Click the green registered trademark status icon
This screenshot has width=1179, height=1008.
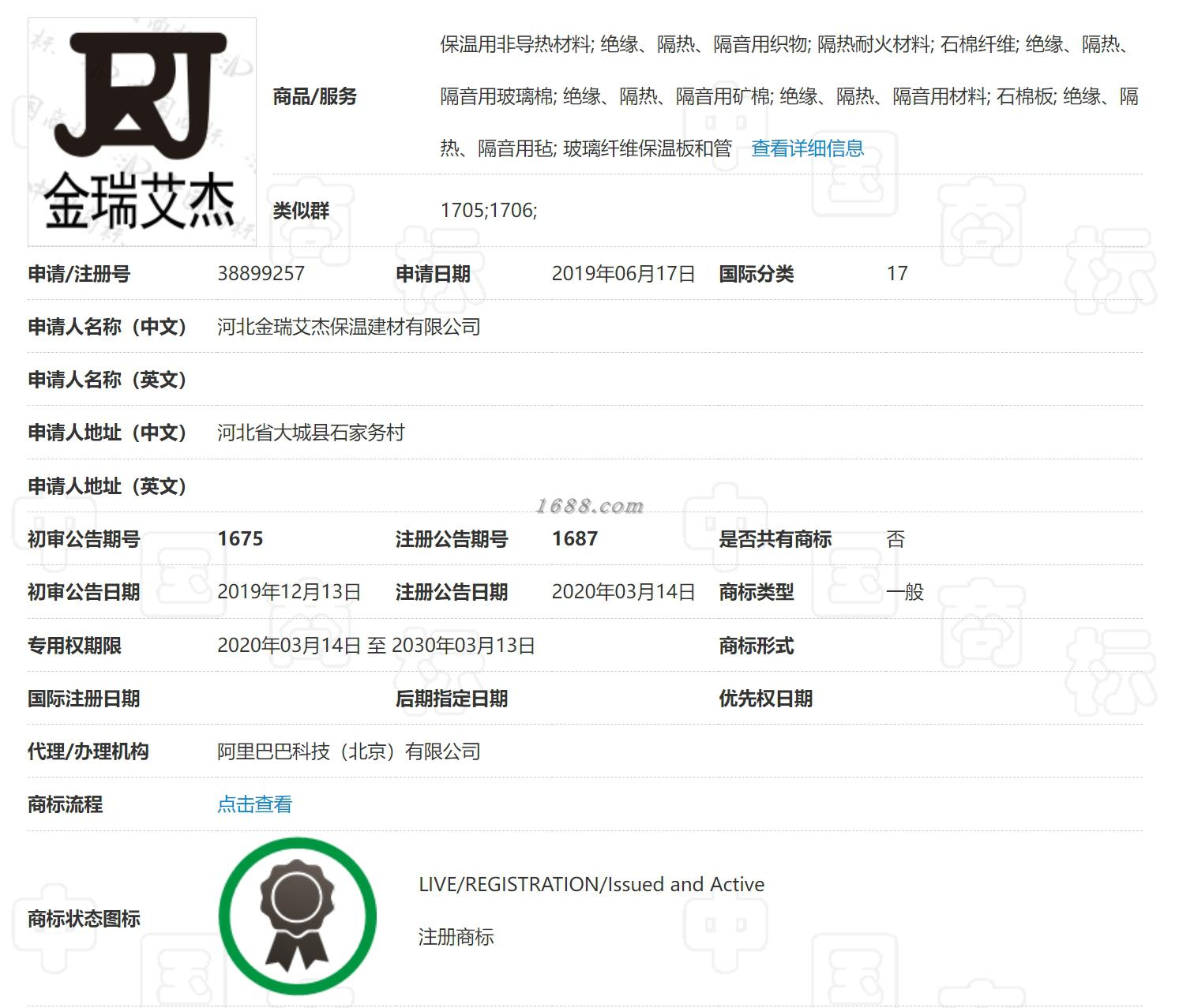[x=298, y=916]
